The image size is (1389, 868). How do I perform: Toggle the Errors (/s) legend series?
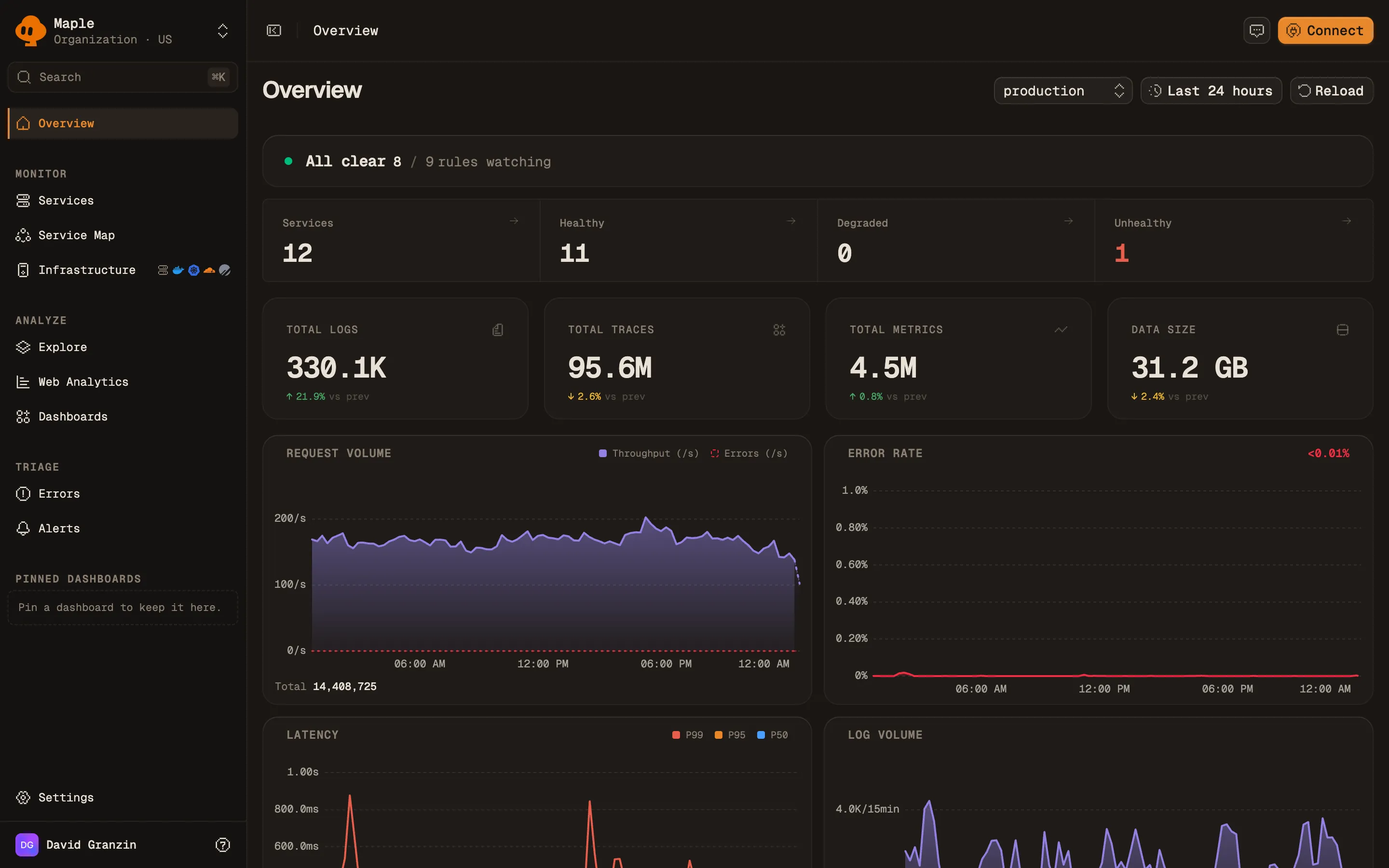pos(749,453)
